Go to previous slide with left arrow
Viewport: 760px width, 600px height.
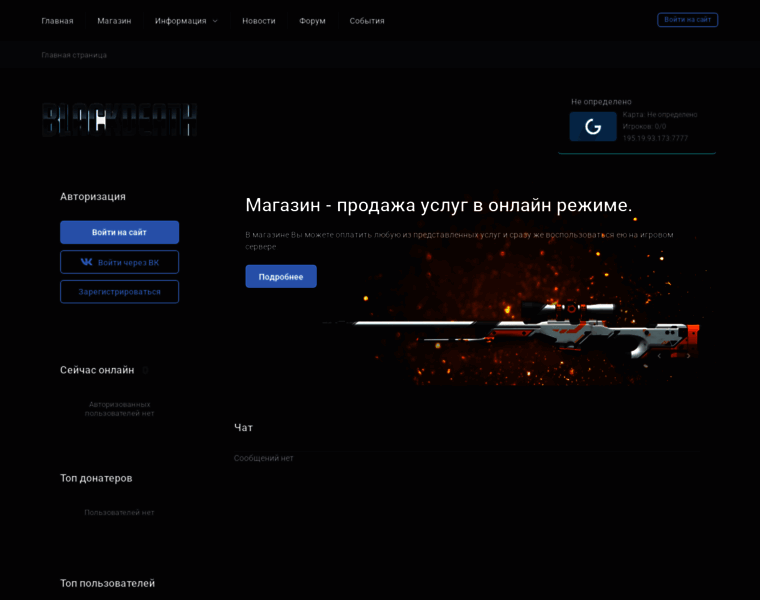tap(659, 356)
